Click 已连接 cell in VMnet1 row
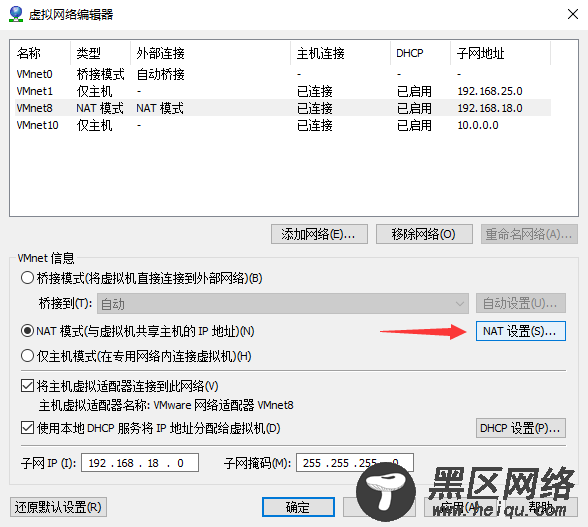This screenshot has width=588, height=527. (315, 92)
